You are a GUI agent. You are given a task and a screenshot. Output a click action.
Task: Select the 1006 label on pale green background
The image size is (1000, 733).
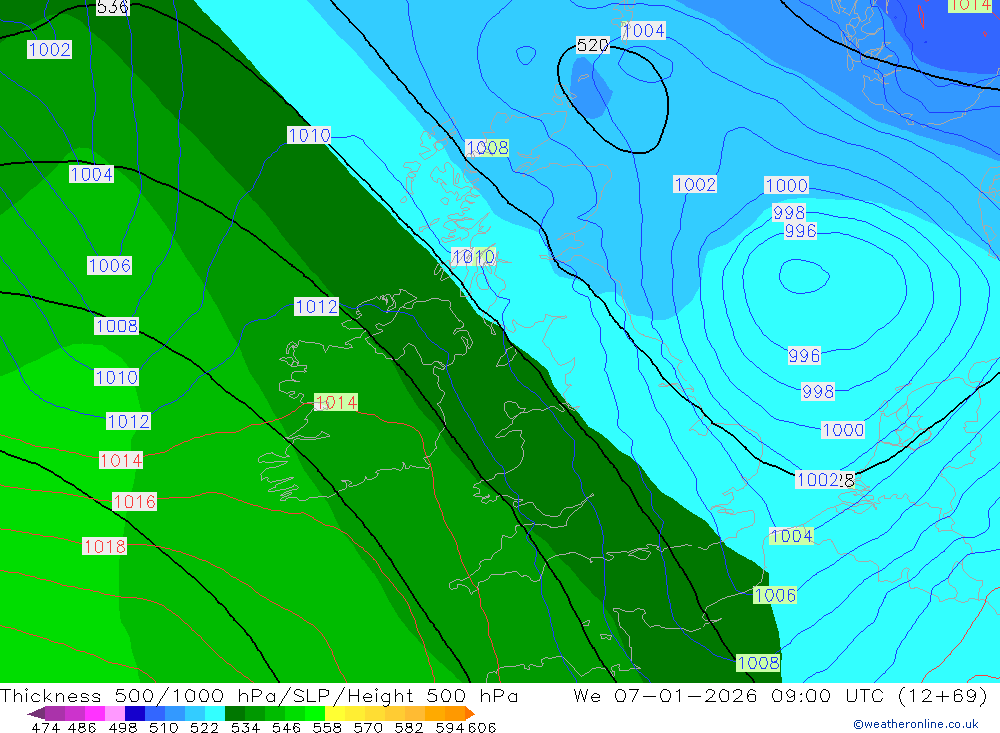click(x=775, y=595)
